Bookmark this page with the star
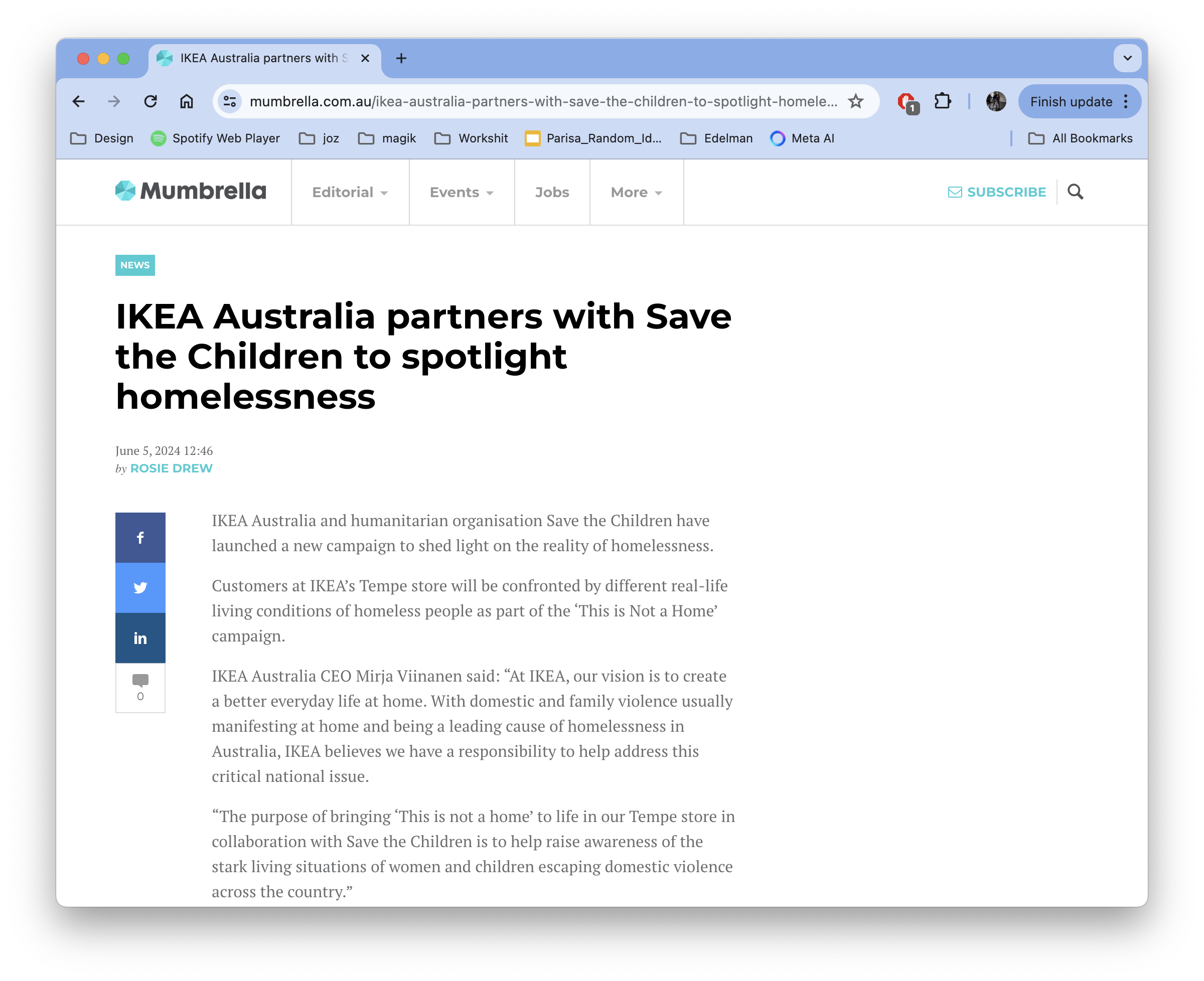This screenshot has height=981, width=1204. (856, 102)
